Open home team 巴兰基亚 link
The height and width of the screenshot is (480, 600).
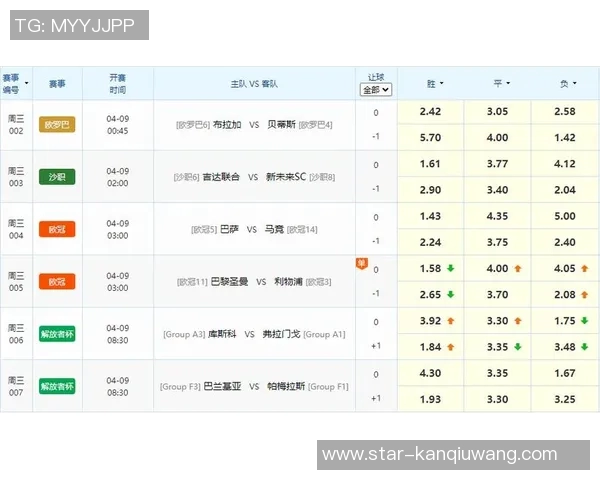coord(222,386)
